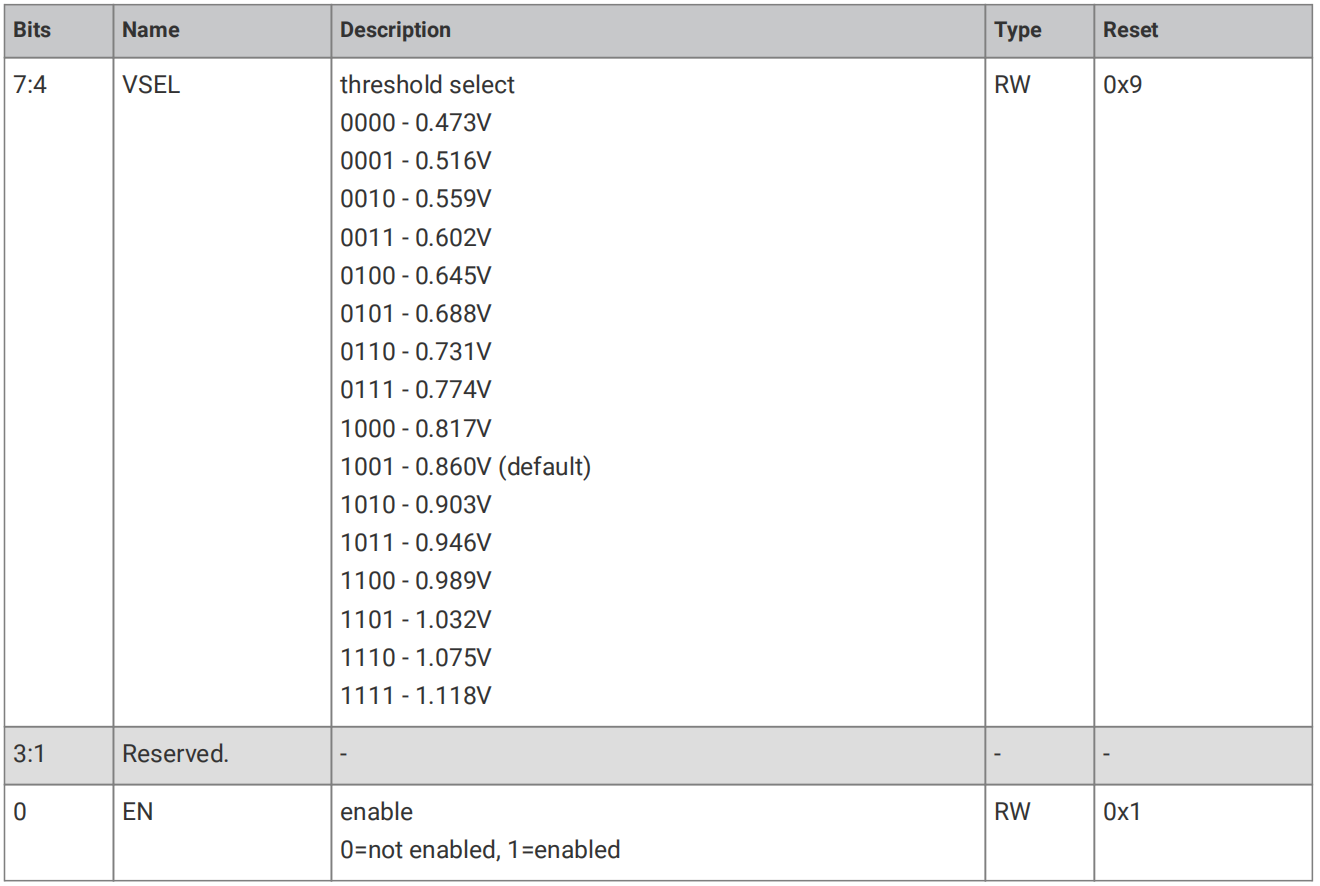Click the Name column header
This screenshot has width=1320, height=886.
(151, 30)
